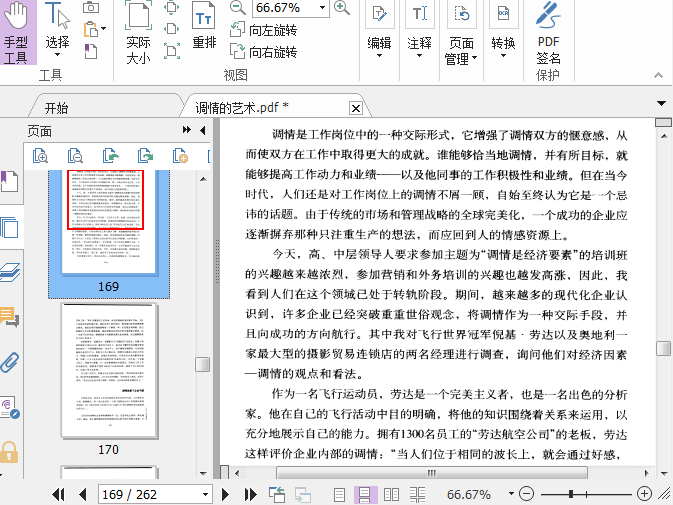The height and width of the screenshot is (505, 673).
Task: Click the zoom slider in status bar
Action: 571,494
